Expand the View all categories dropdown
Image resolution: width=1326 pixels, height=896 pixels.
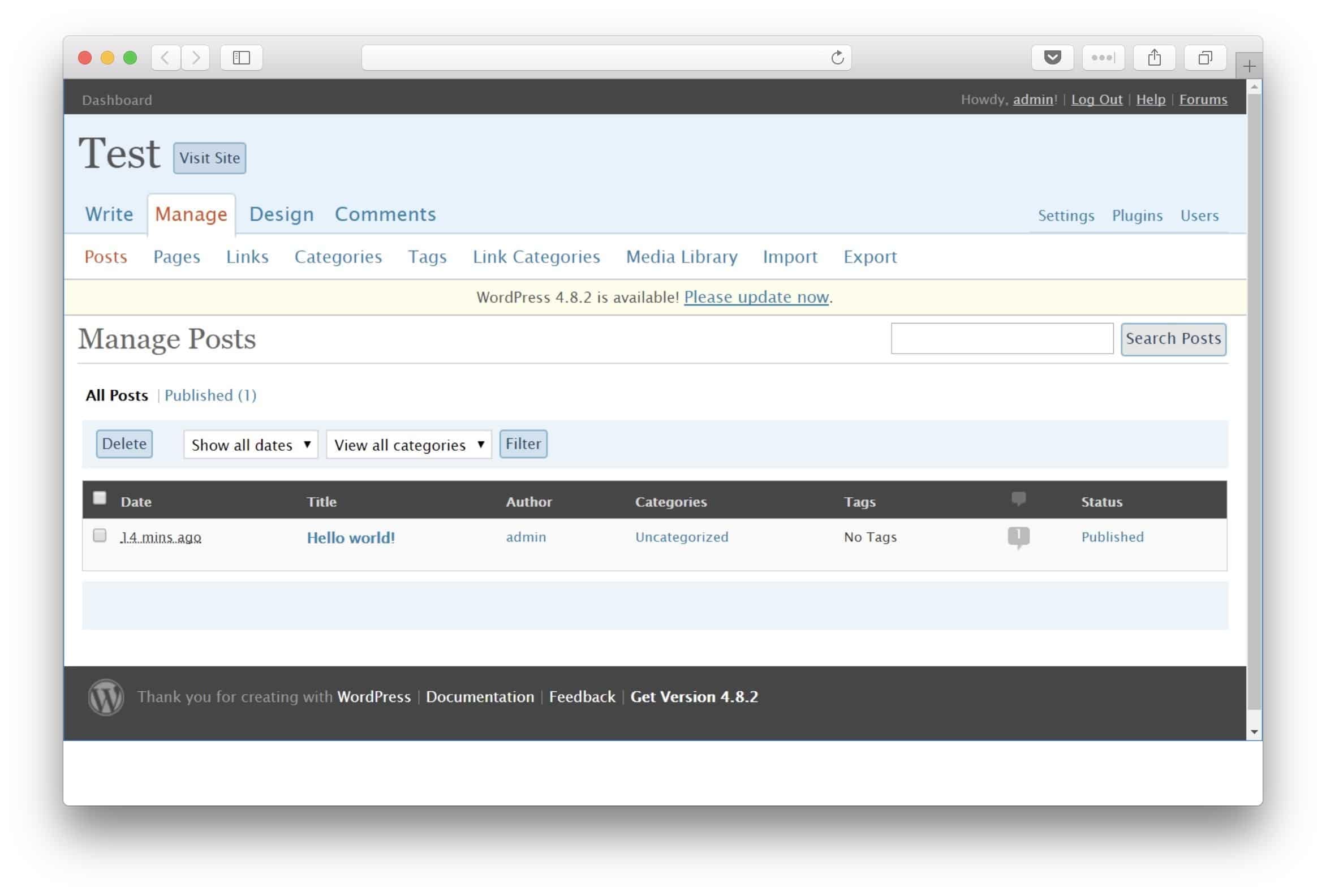[x=408, y=445]
